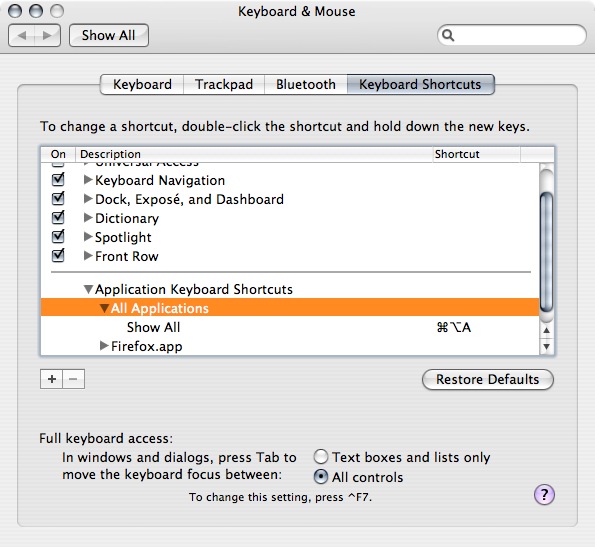Toggle the Keyboard Navigation checkbox
The height and width of the screenshot is (547, 595).
(58, 179)
